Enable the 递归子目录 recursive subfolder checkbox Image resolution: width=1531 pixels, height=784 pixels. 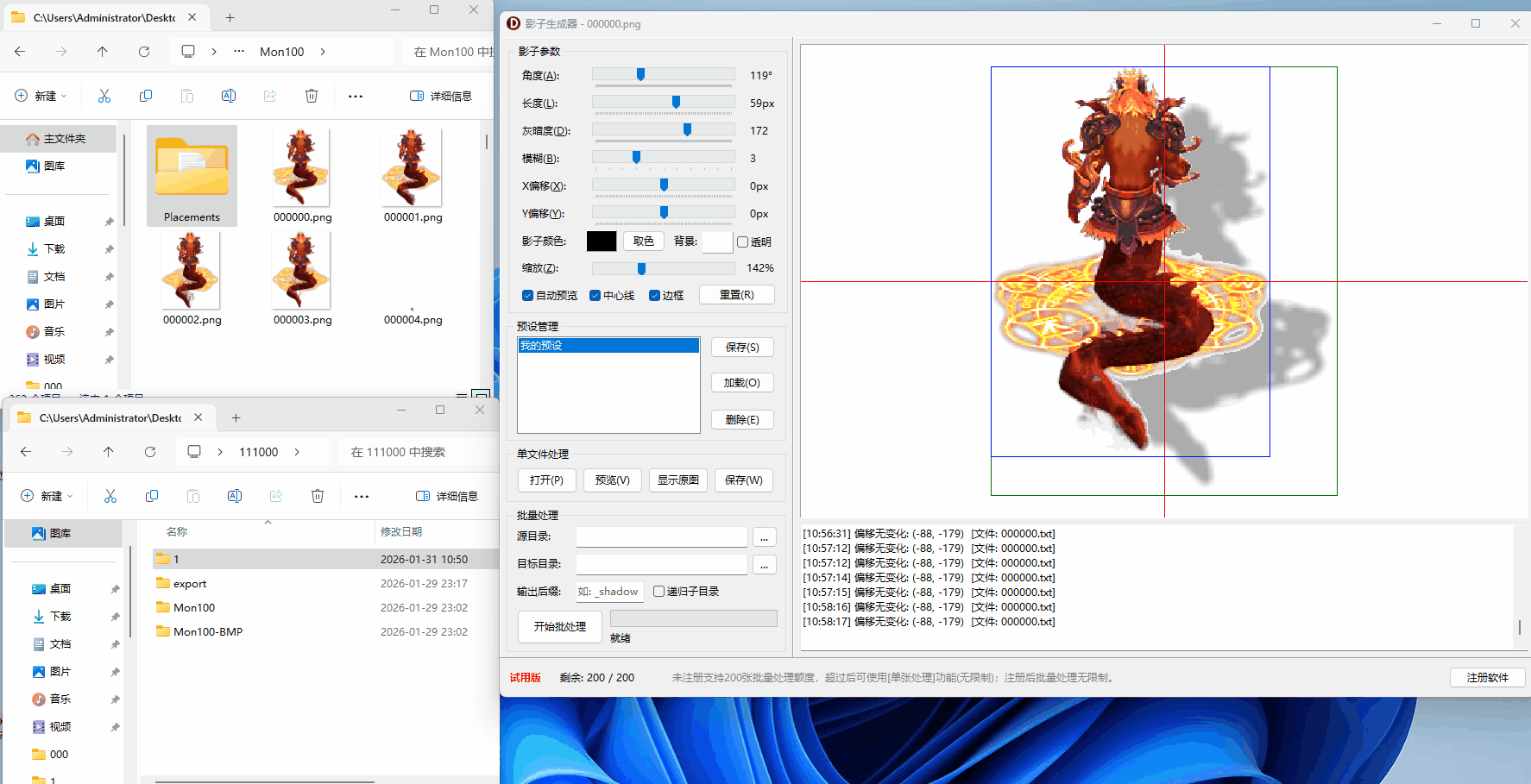[x=659, y=592]
